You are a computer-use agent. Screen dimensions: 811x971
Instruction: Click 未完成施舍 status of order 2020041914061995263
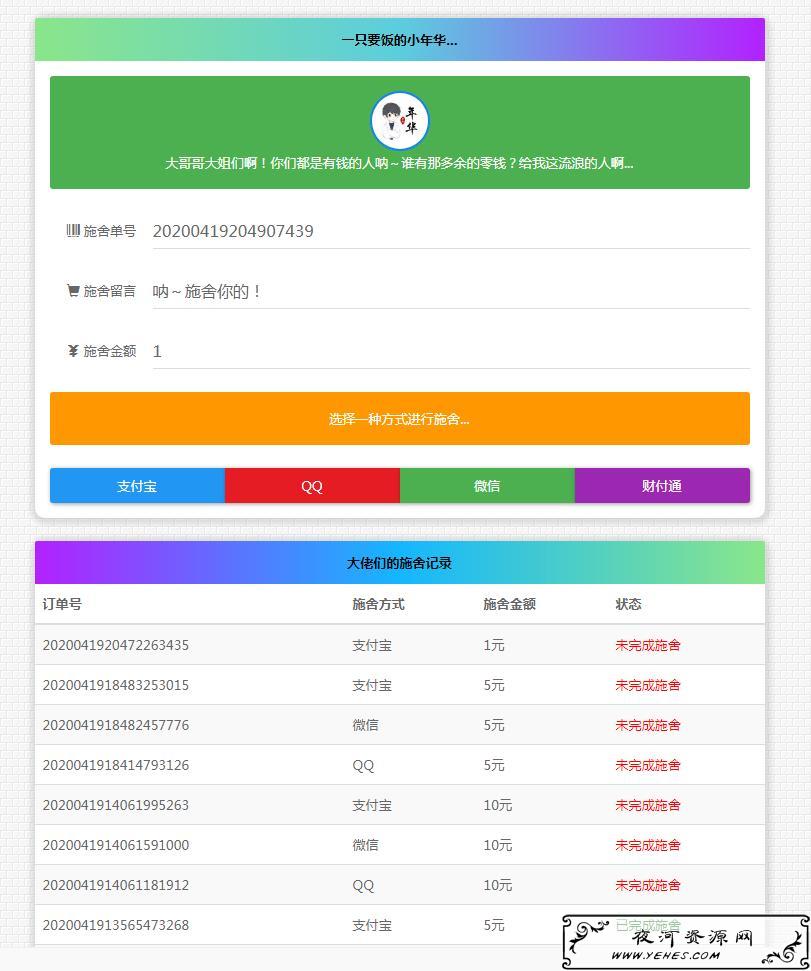pos(648,805)
